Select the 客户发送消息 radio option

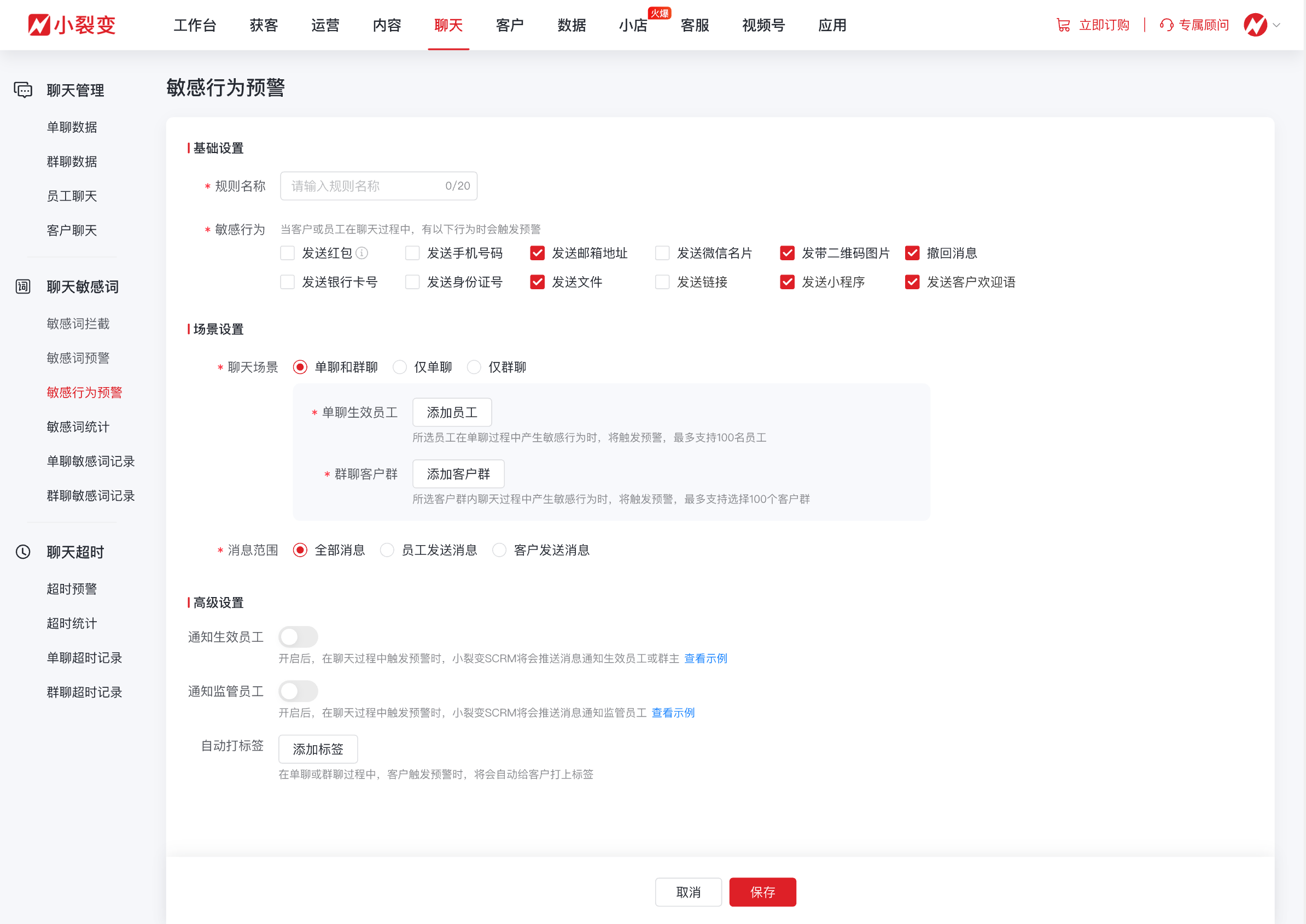499,549
